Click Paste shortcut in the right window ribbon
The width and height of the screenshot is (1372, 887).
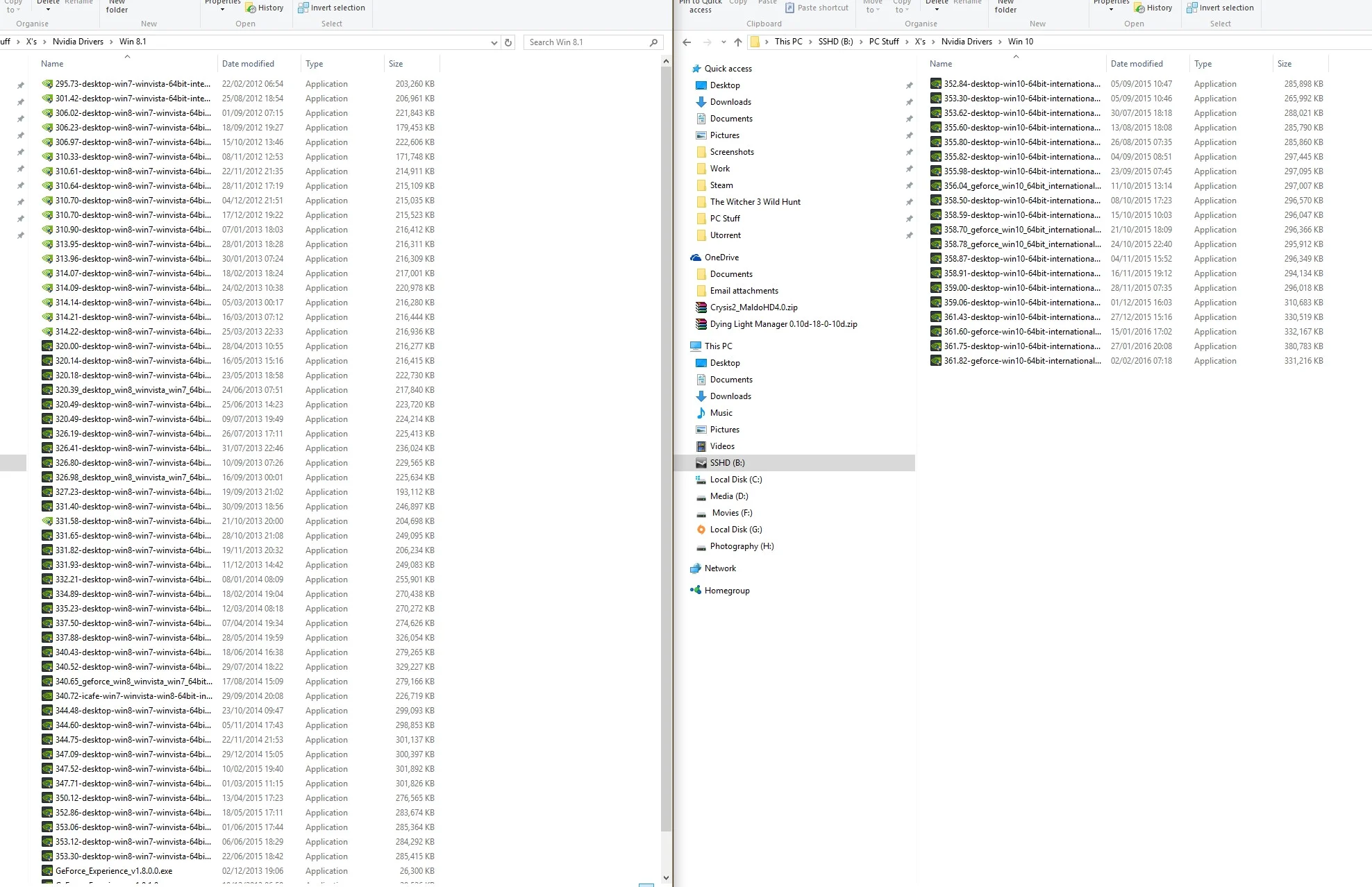817,8
